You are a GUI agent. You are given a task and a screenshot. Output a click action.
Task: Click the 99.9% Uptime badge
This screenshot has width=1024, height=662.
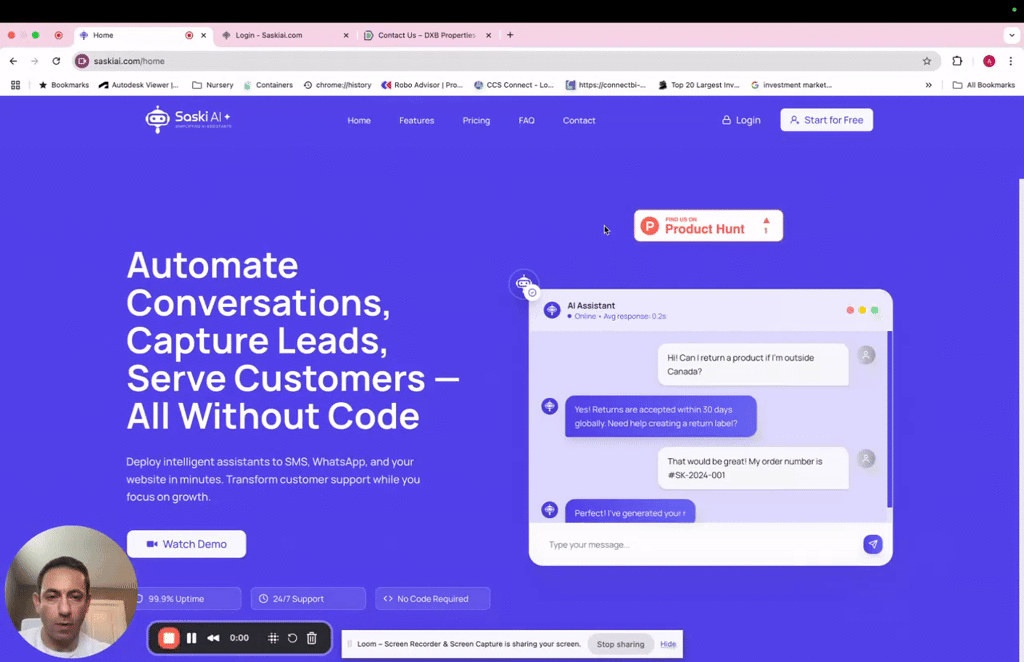[185, 599]
